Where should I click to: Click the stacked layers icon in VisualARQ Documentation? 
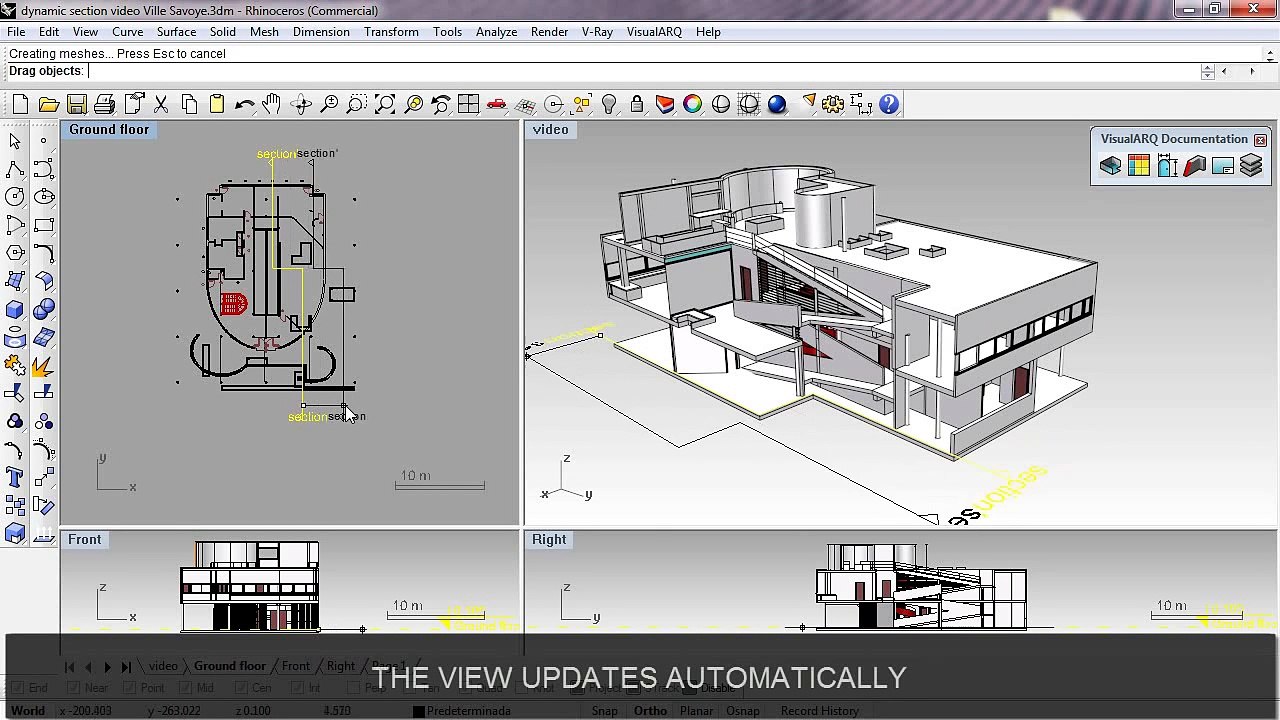(x=1251, y=167)
